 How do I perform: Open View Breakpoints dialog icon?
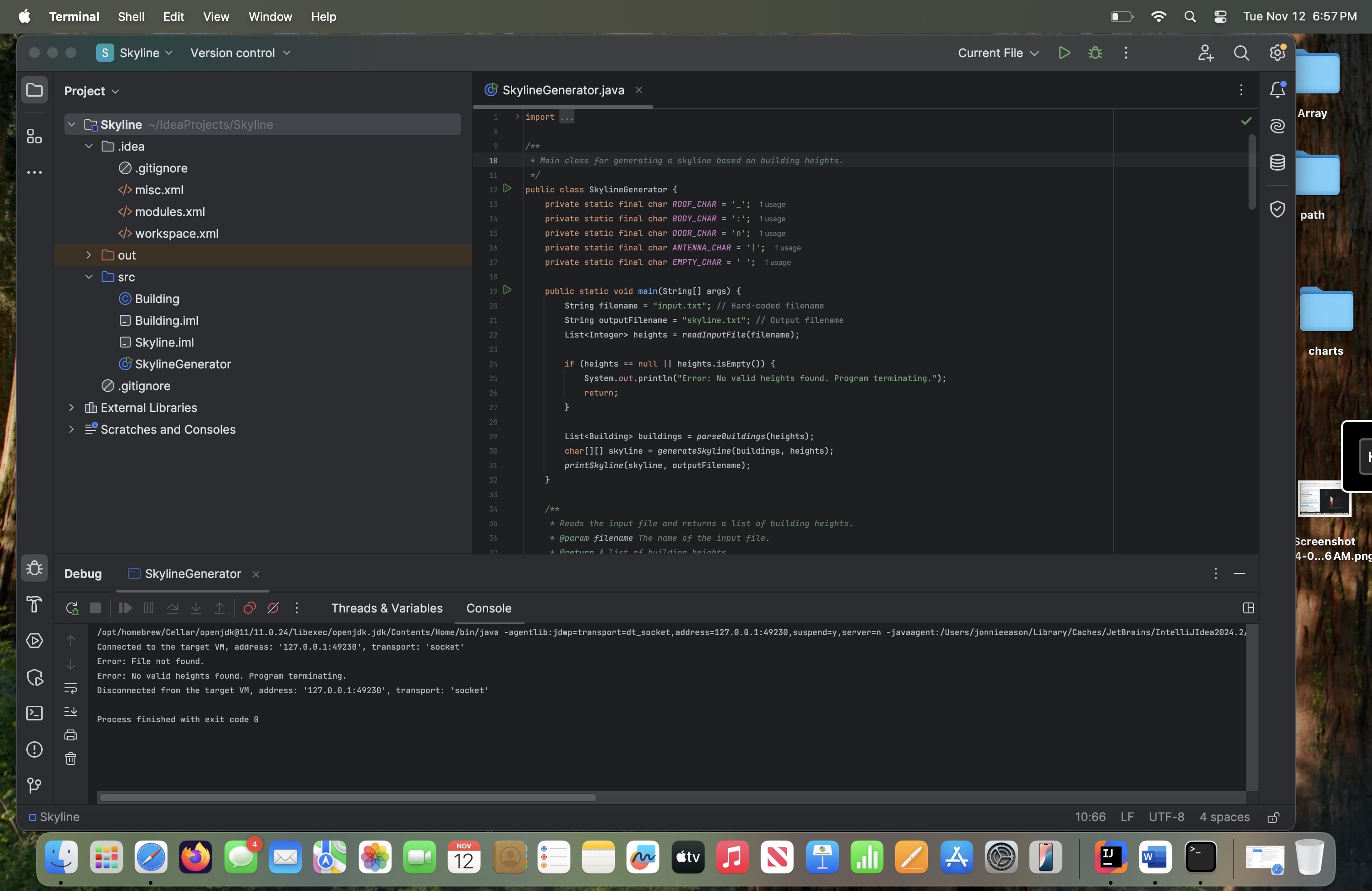(x=249, y=608)
